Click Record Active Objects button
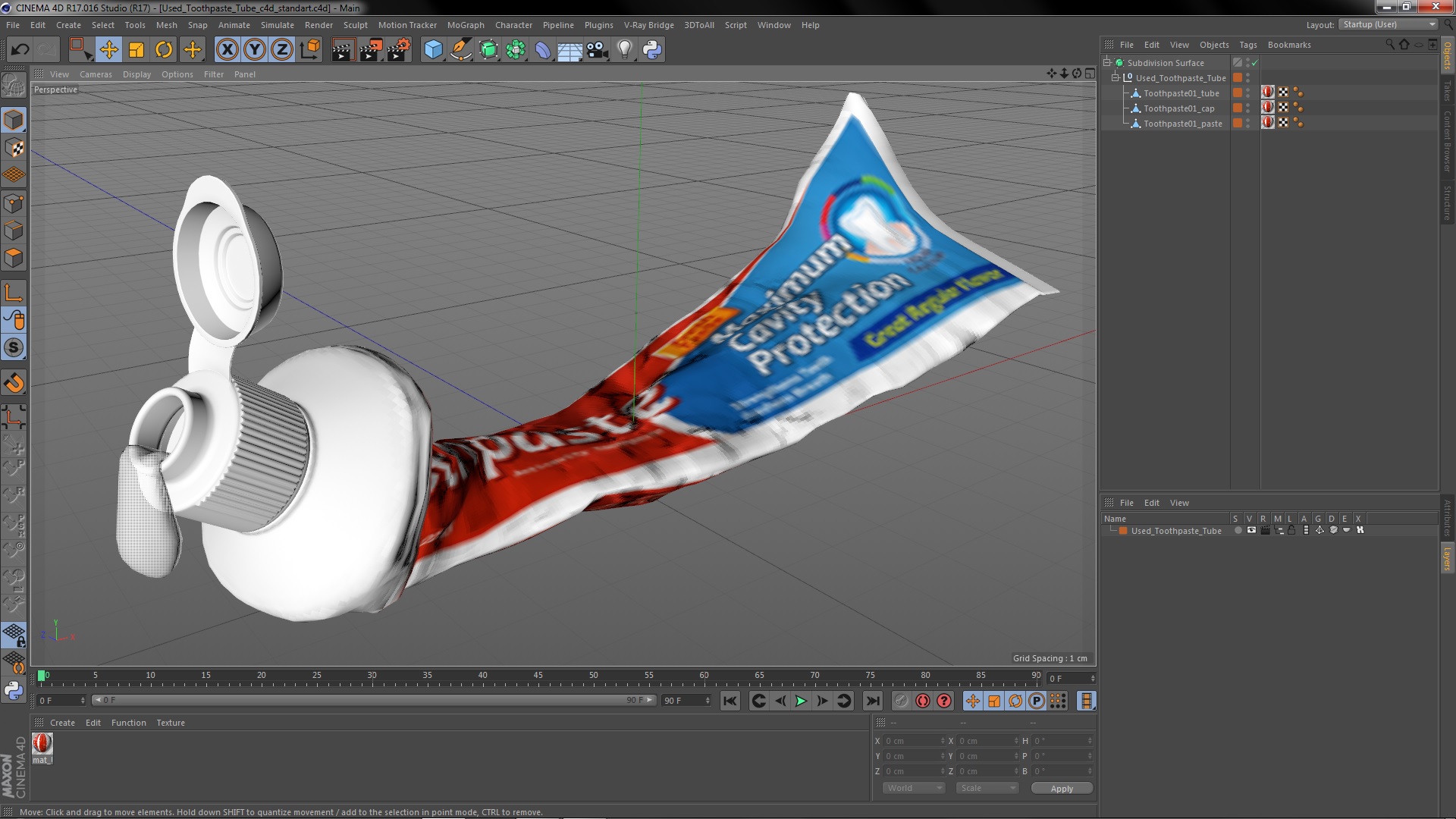 coord(901,701)
